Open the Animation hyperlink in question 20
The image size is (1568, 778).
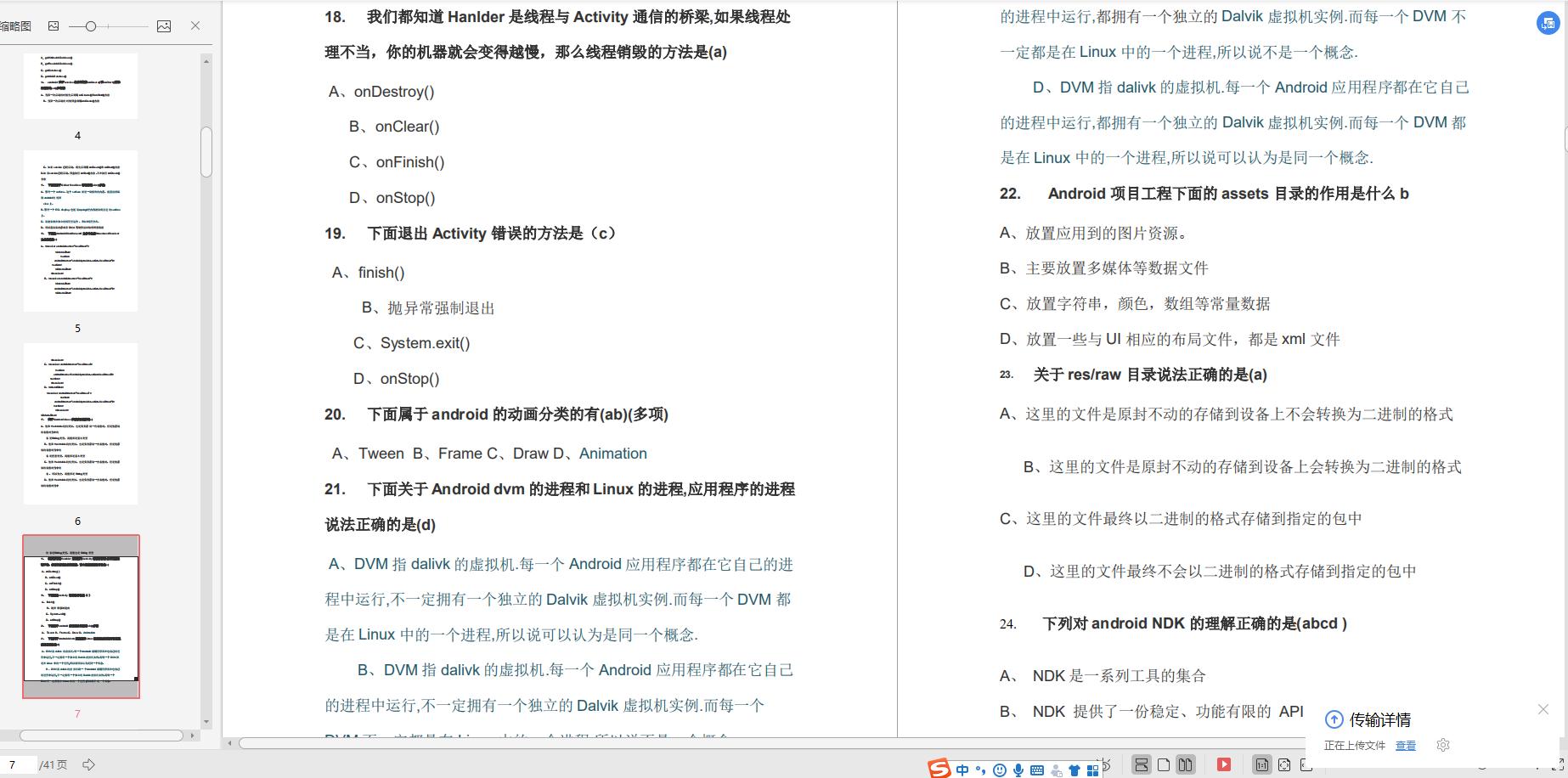click(x=612, y=454)
